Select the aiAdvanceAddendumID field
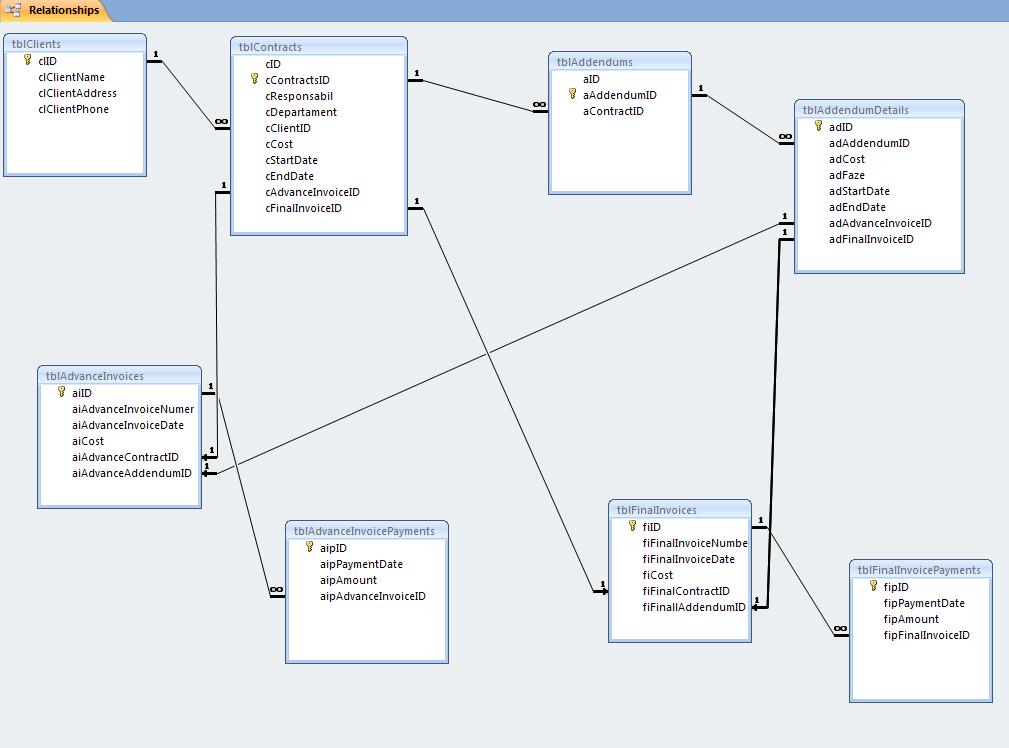 pyautogui.click(x=132, y=474)
